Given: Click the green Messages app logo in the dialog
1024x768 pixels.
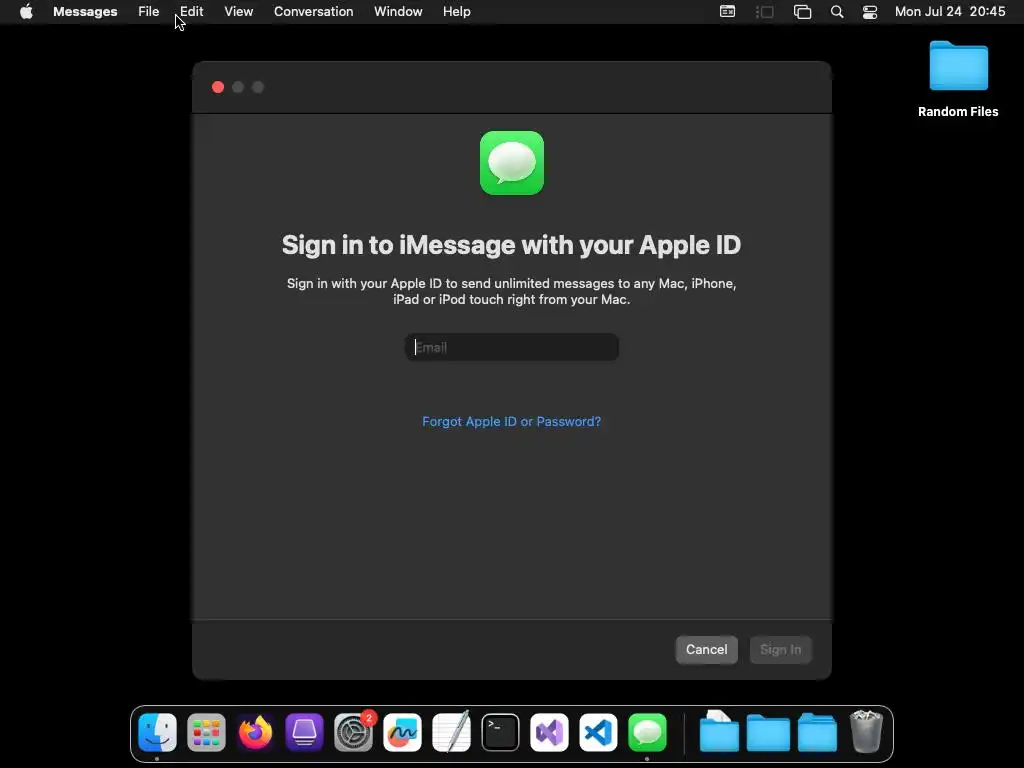Looking at the screenshot, I should 512,163.
